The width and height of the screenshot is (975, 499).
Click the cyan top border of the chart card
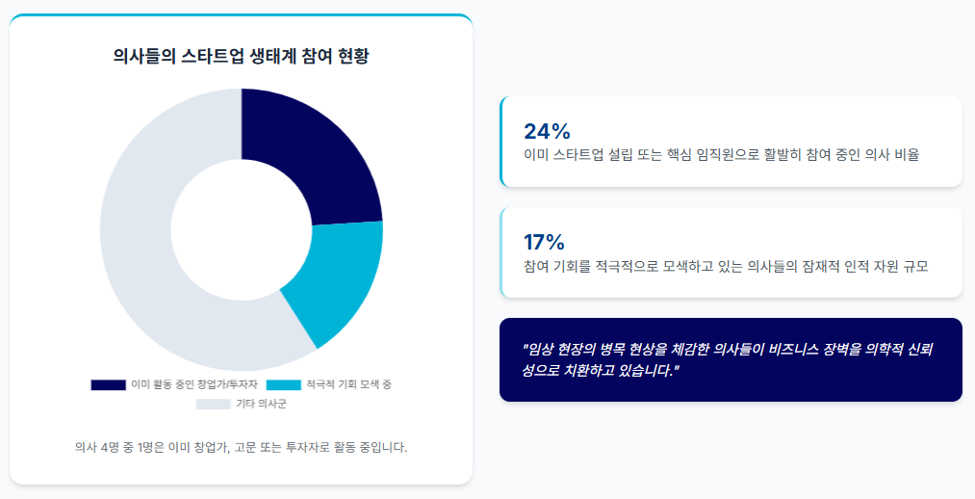coord(241,15)
